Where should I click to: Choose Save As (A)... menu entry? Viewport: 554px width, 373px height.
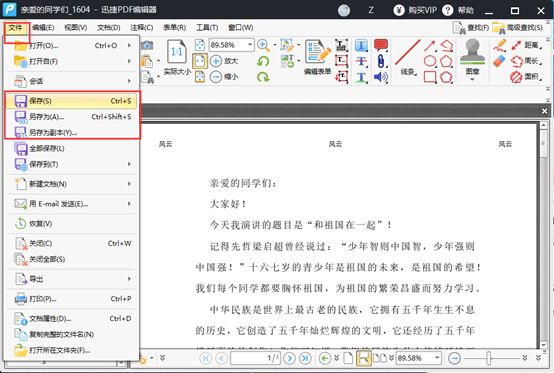tap(72, 117)
